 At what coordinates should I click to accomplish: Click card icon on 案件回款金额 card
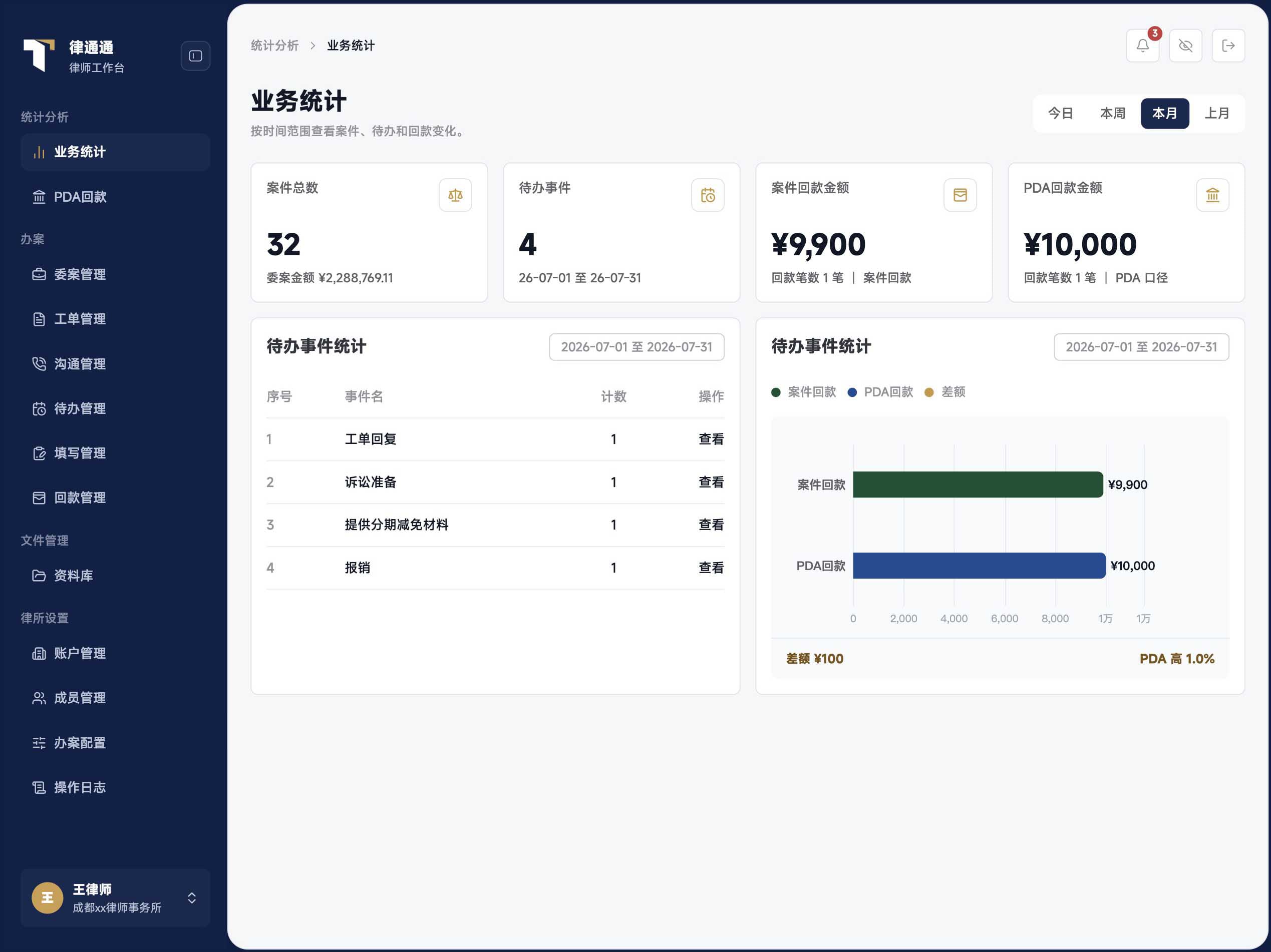point(960,195)
